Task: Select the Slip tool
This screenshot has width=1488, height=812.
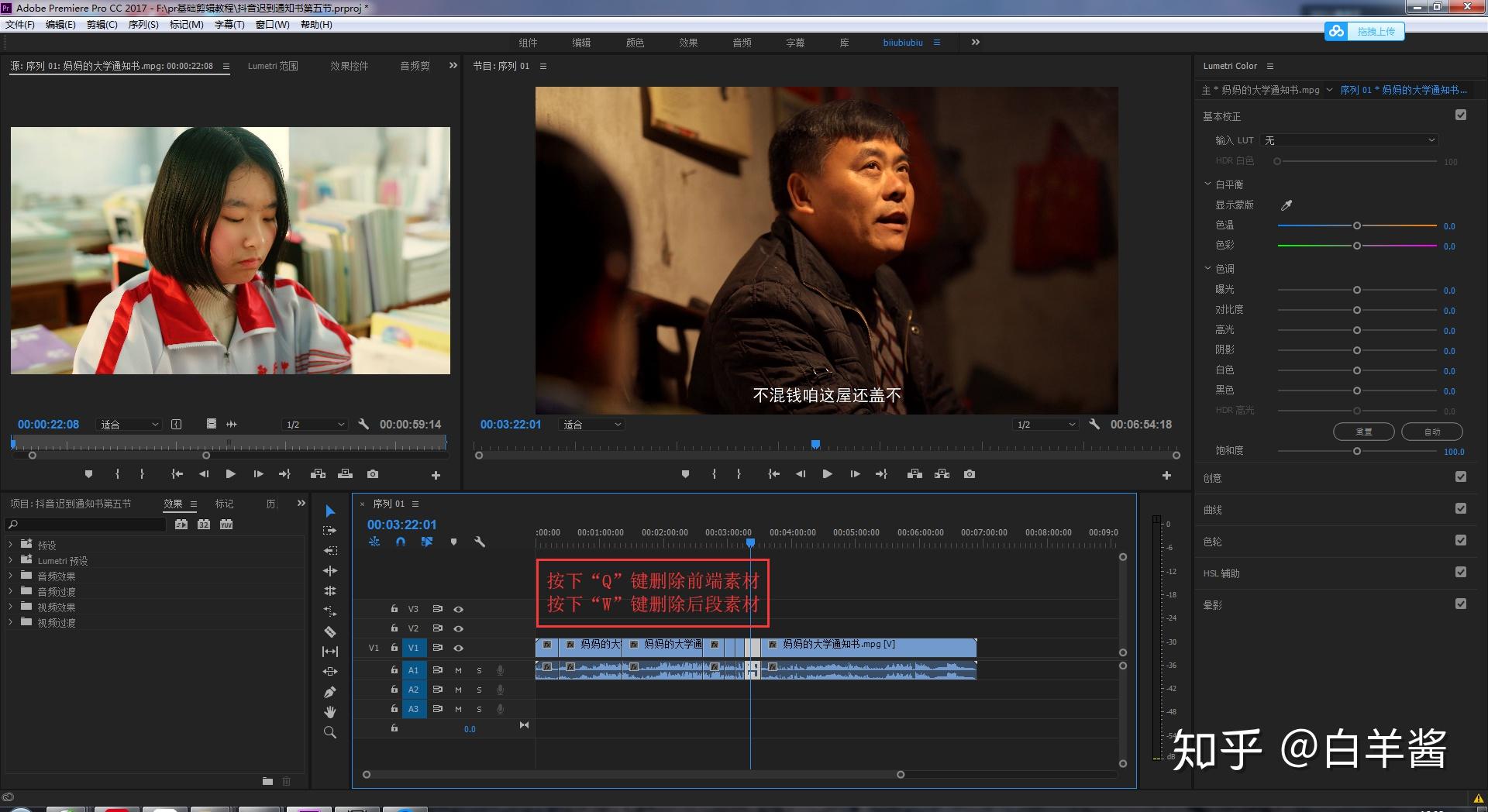Action: point(330,652)
